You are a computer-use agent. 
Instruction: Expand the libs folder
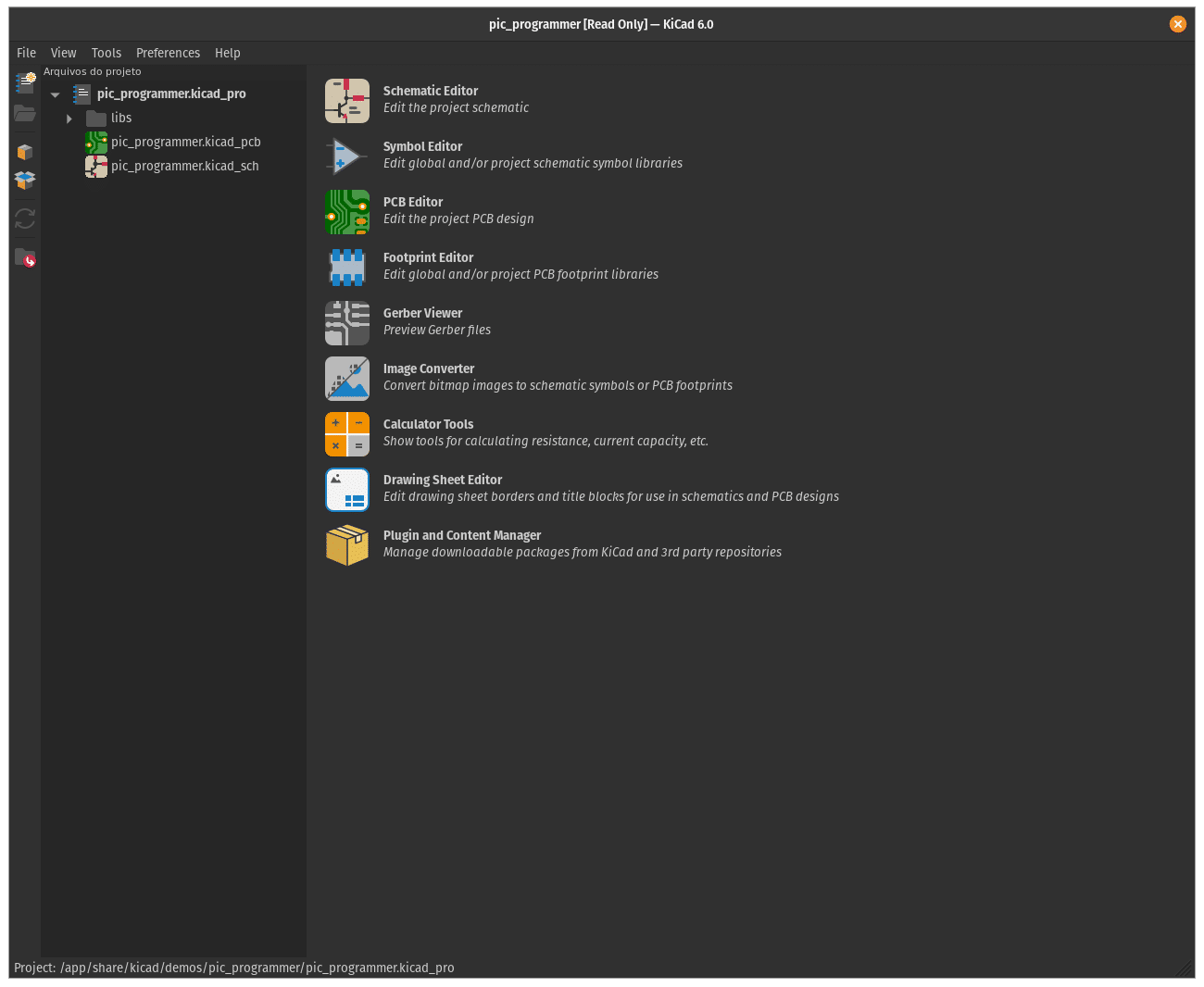[x=69, y=119]
